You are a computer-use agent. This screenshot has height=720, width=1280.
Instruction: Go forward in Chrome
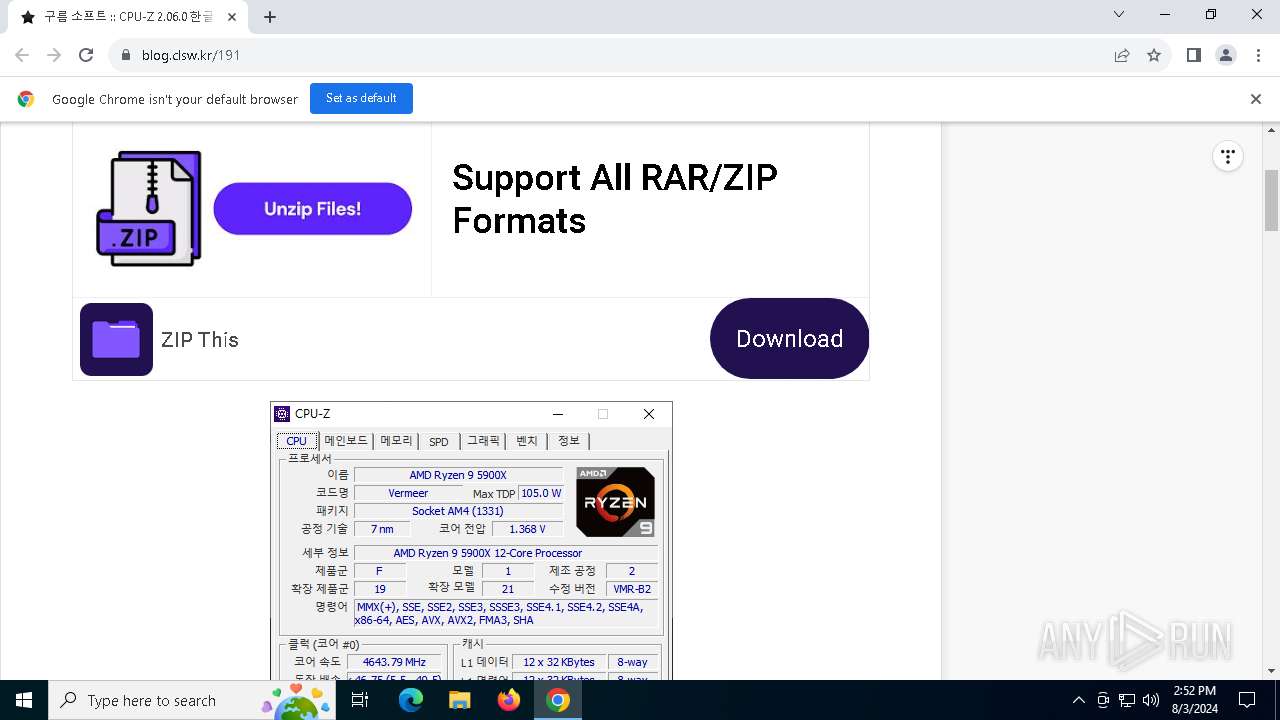pyautogui.click(x=54, y=55)
